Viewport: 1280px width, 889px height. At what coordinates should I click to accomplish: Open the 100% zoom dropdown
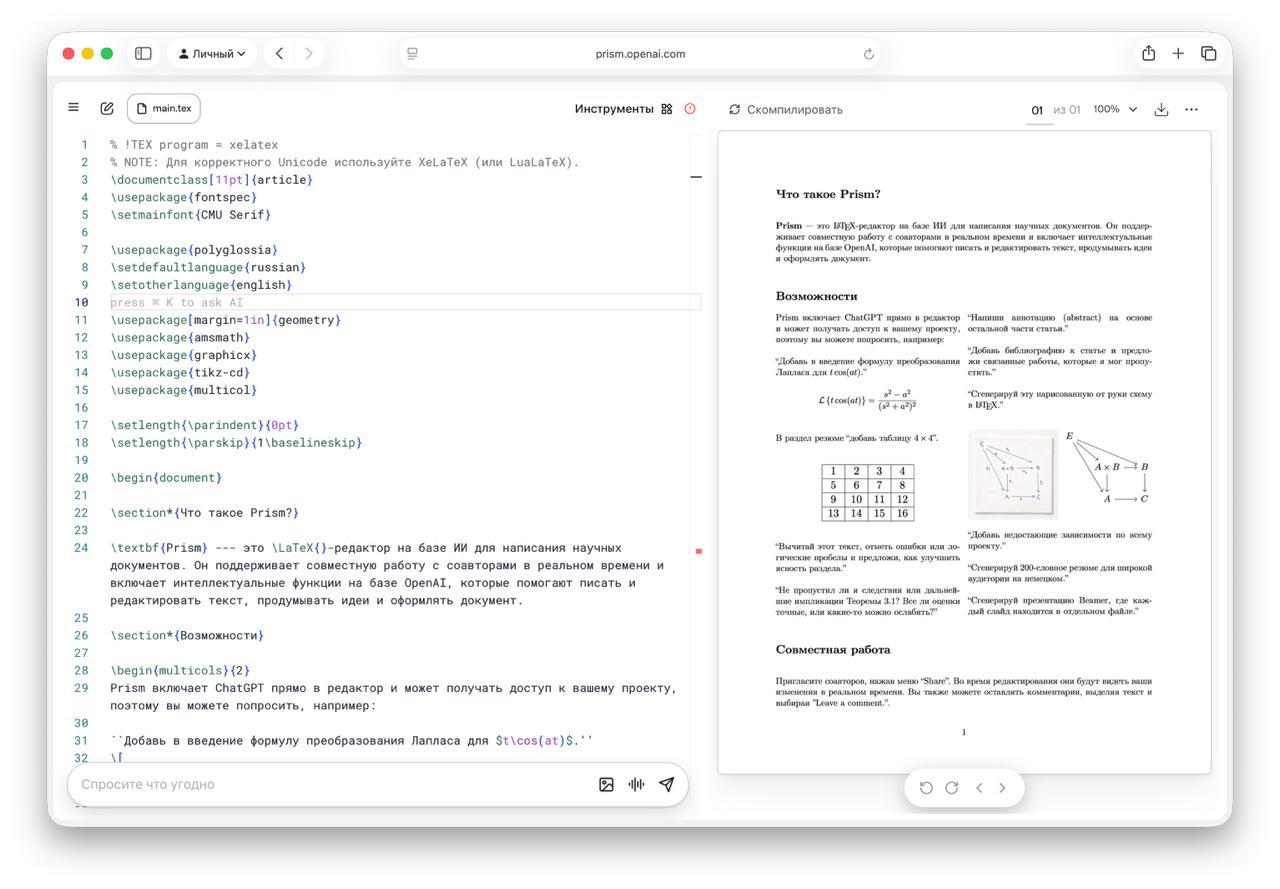(1115, 109)
